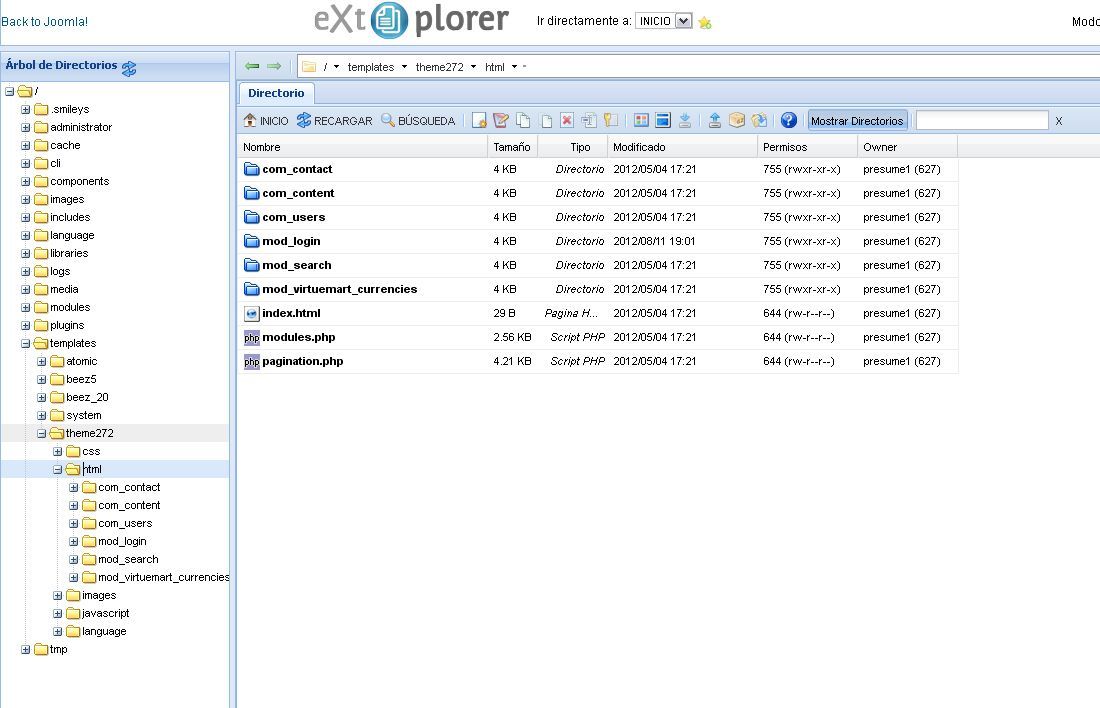The image size is (1100, 708).
Task: Click the green forward arrow
Action: 274,66
